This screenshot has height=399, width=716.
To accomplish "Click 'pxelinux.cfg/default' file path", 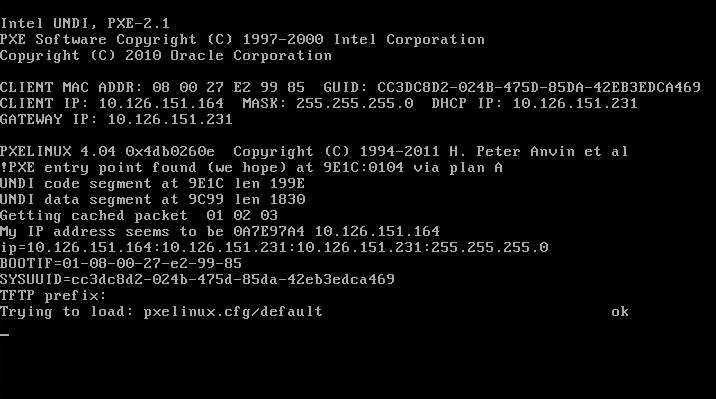I will pos(233,312).
